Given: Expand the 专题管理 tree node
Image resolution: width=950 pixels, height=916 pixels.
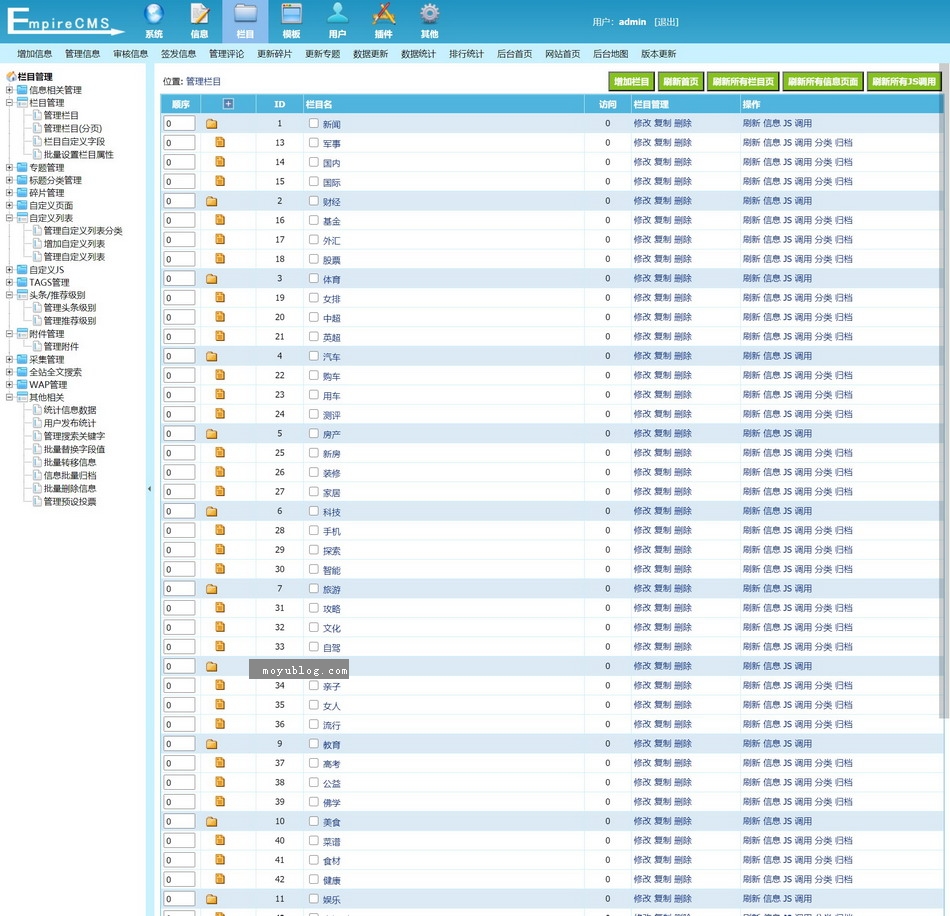Looking at the screenshot, I should pos(9,167).
